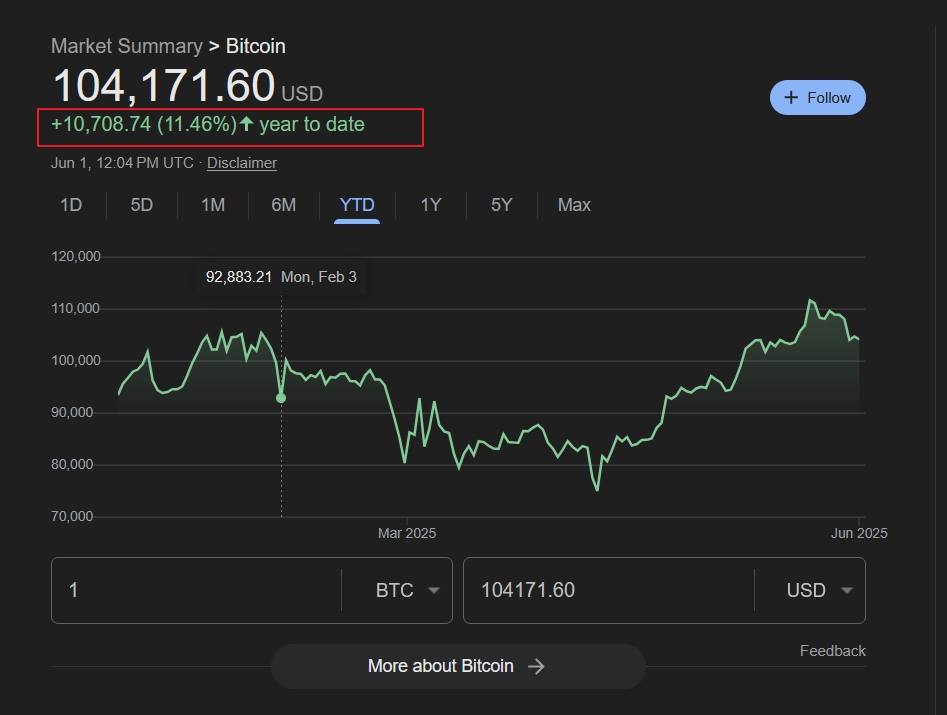Click the Jun 1, 12:04 PM UTC timestamp

(x=123, y=163)
